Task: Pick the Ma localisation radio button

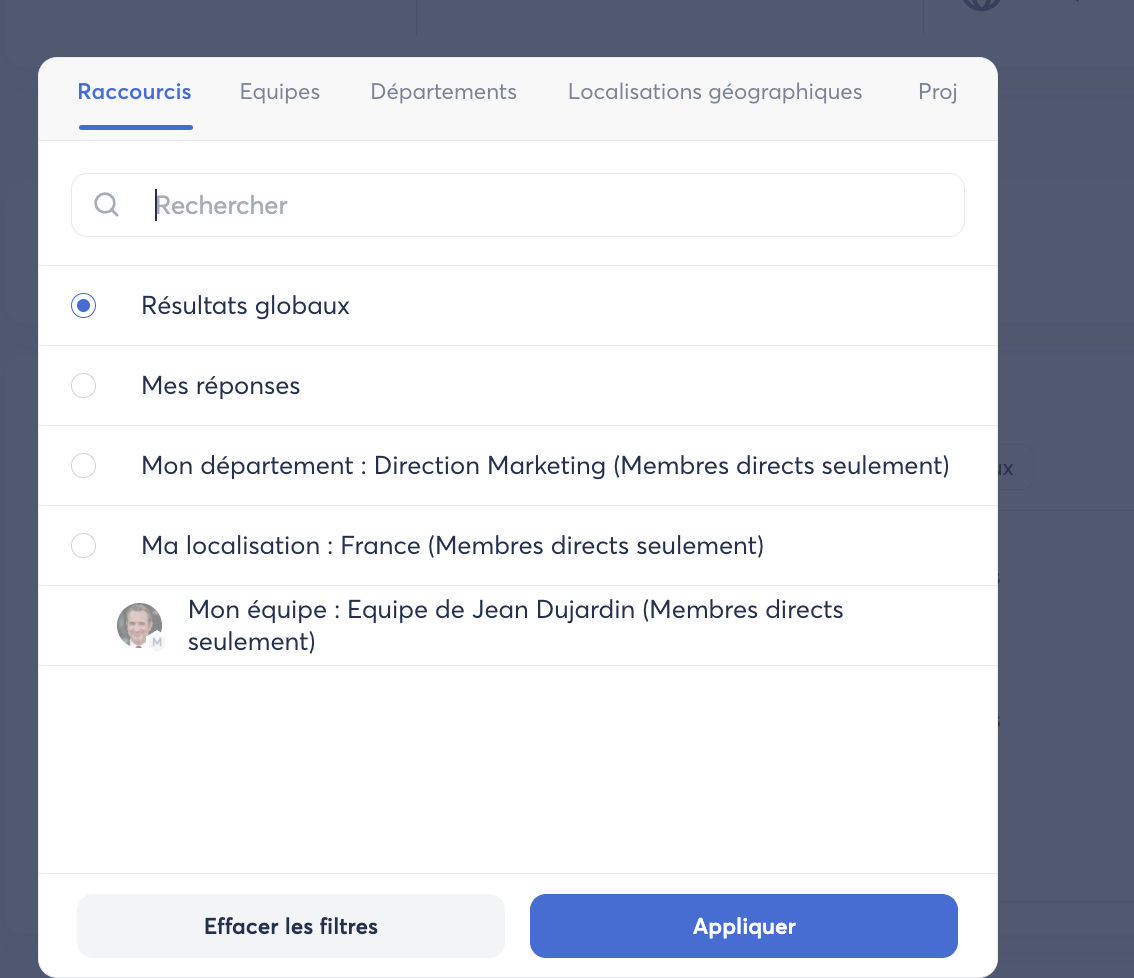Action: coord(84,546)
